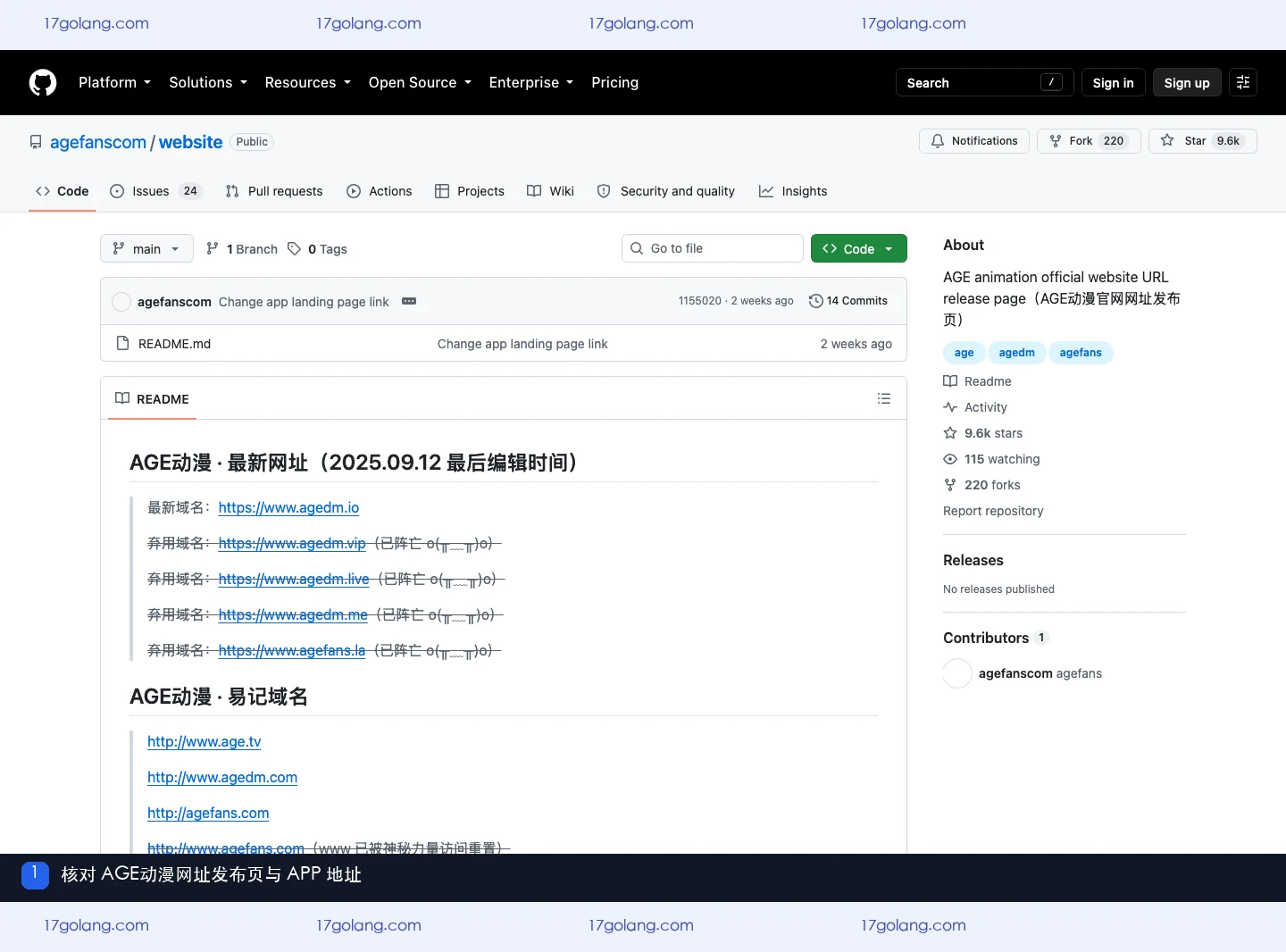Click the README.md file icon
The image size is (1286, 952).
(123, 344)
